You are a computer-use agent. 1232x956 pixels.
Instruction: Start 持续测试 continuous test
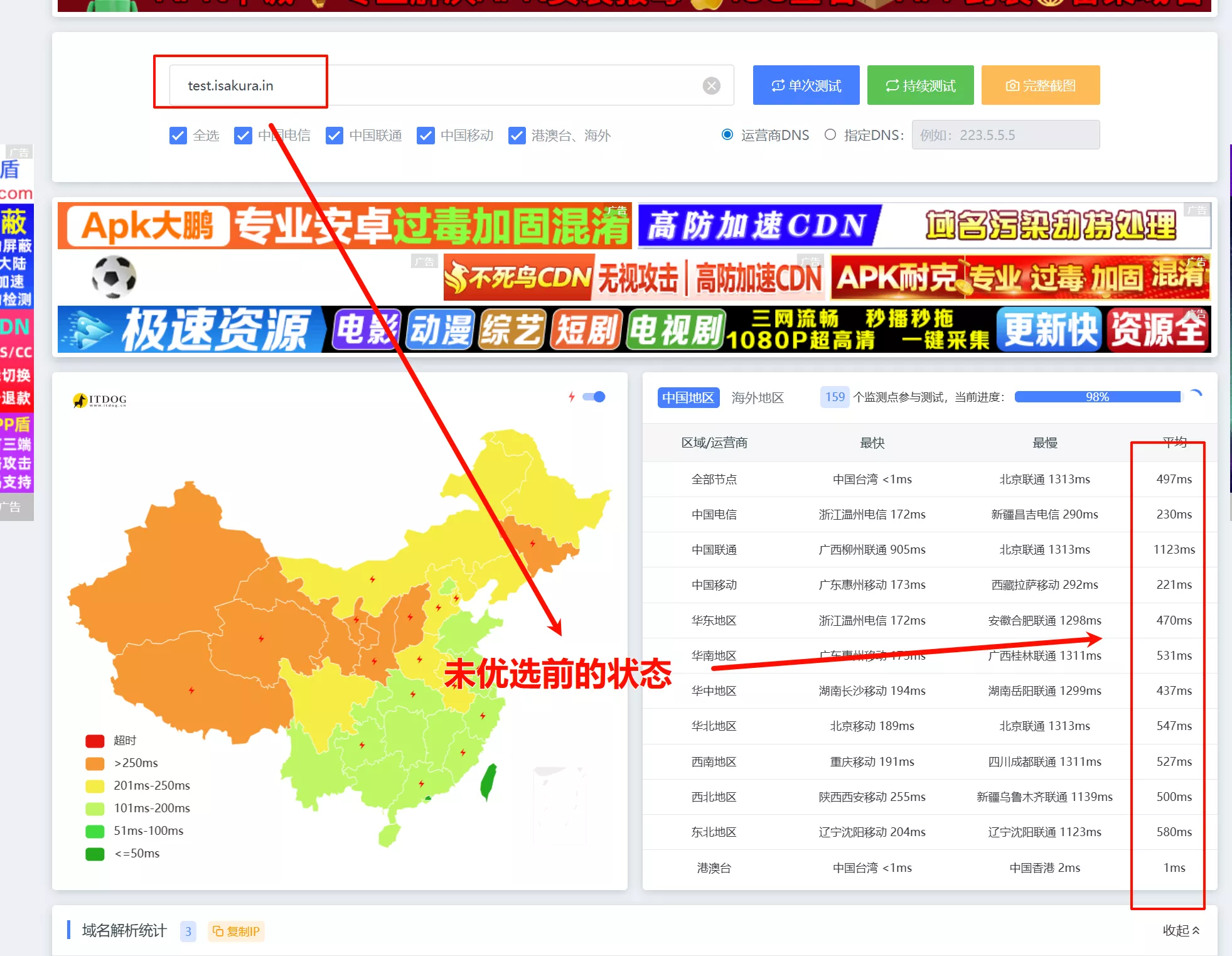point(920,85)
